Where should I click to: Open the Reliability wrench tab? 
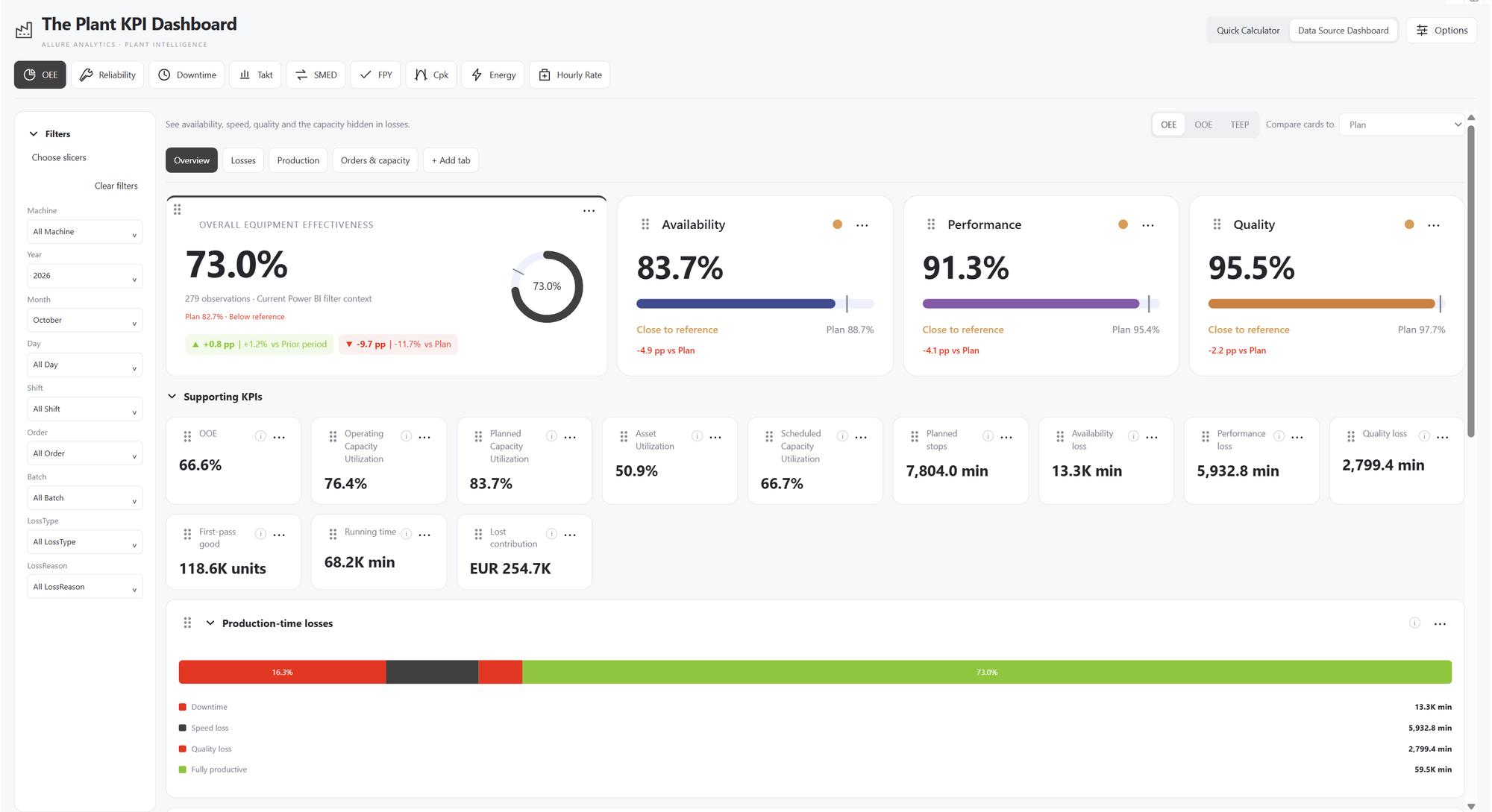(107, 75)
